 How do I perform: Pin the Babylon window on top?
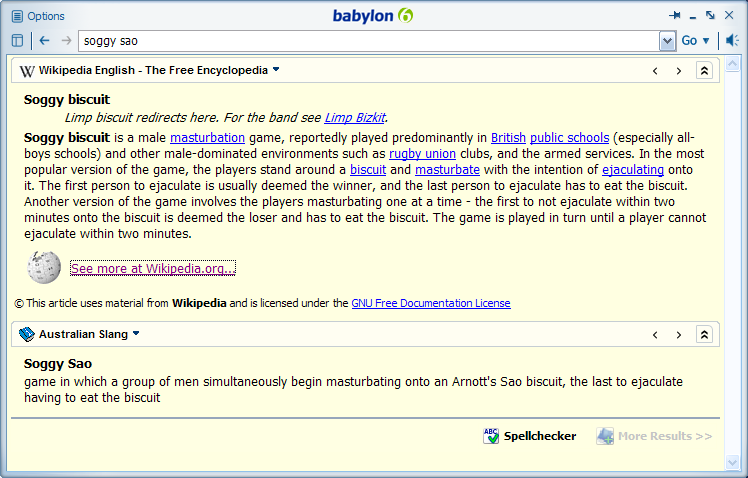coord(675,15)
